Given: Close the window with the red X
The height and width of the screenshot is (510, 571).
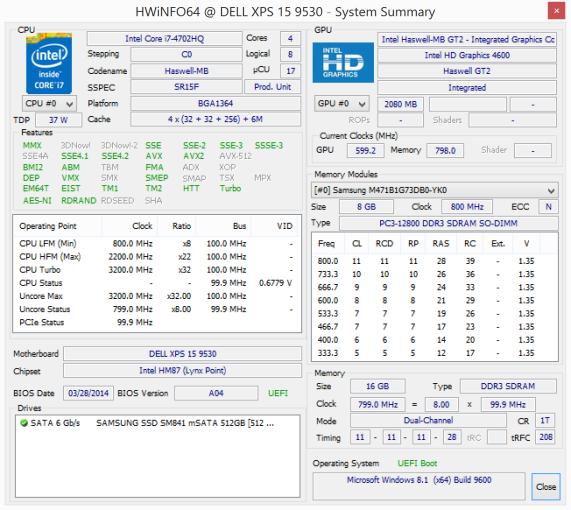Looking at the screenshot, I should tap(556, 11).
